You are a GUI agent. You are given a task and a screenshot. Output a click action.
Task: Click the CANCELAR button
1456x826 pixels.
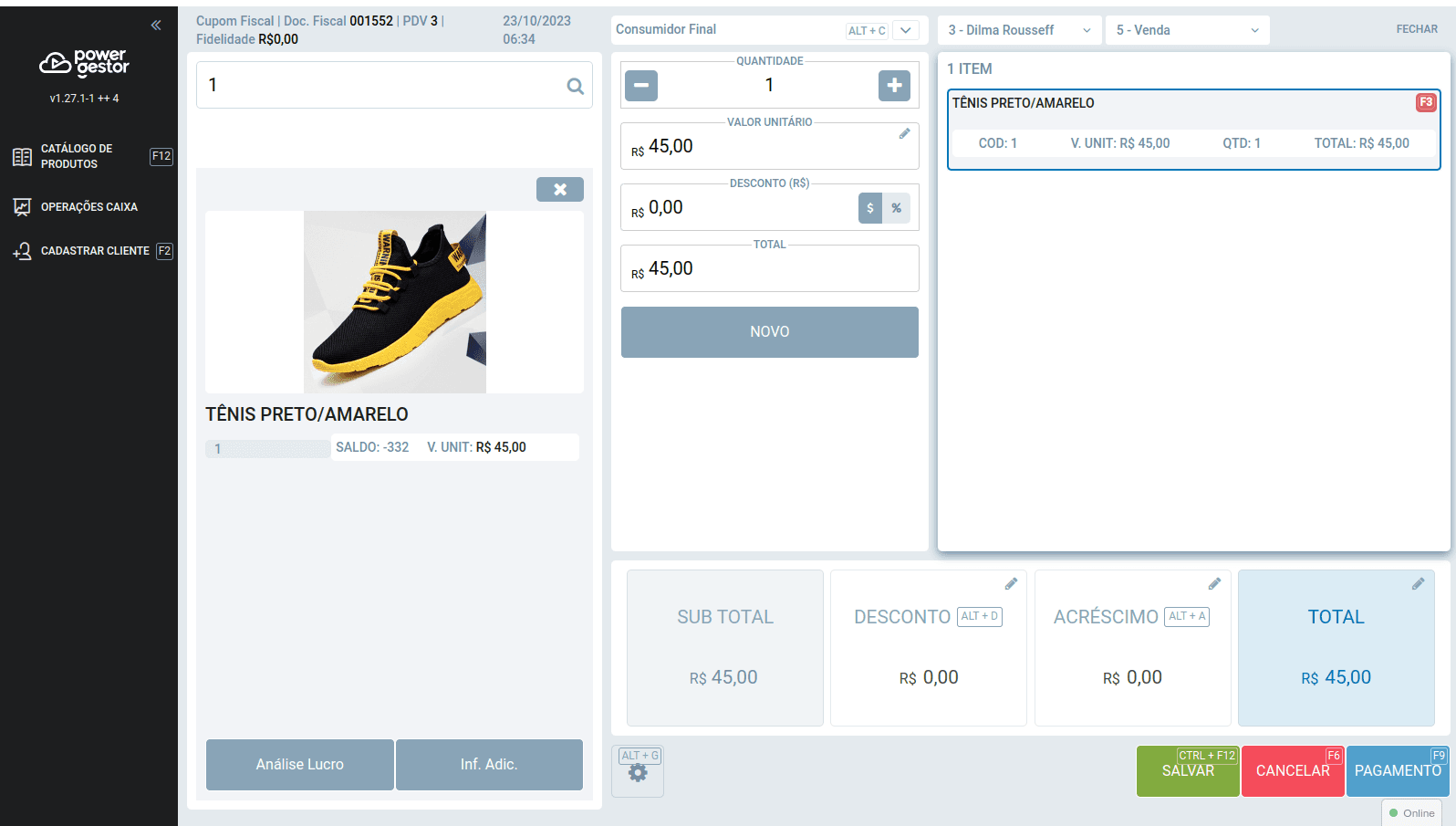click(1293, 771)
